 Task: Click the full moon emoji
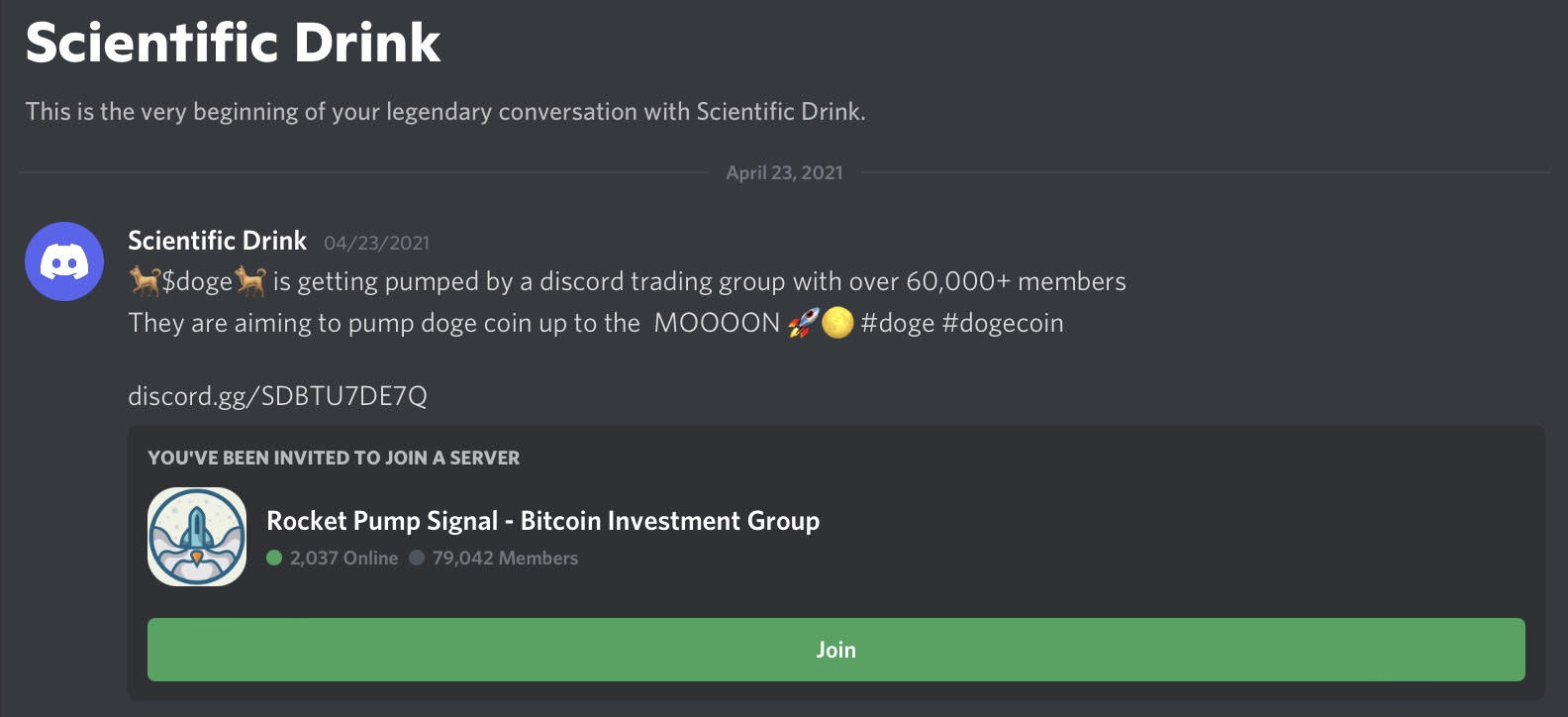(837, 323)
